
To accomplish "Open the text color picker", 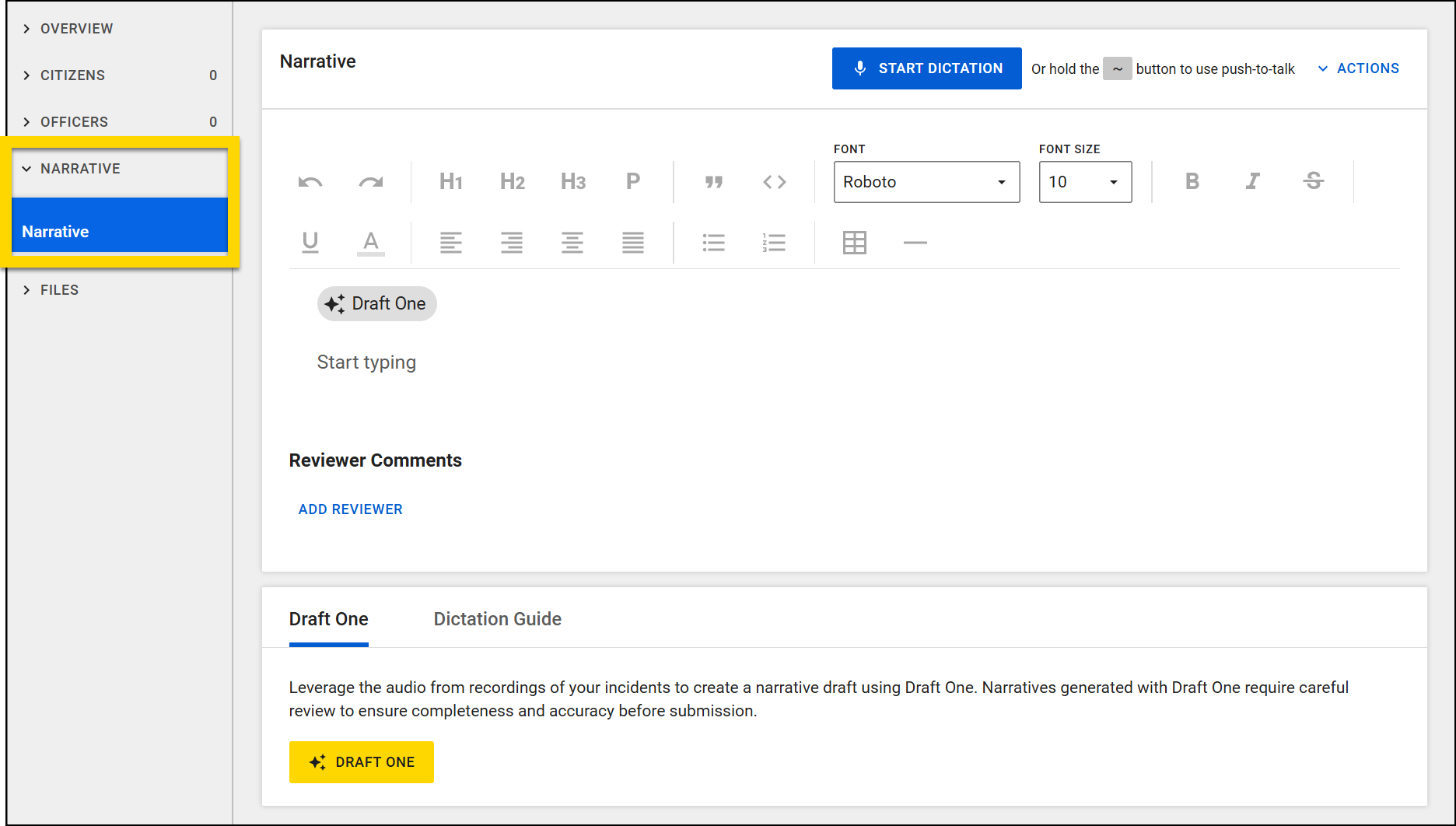I will pos(371,242).
